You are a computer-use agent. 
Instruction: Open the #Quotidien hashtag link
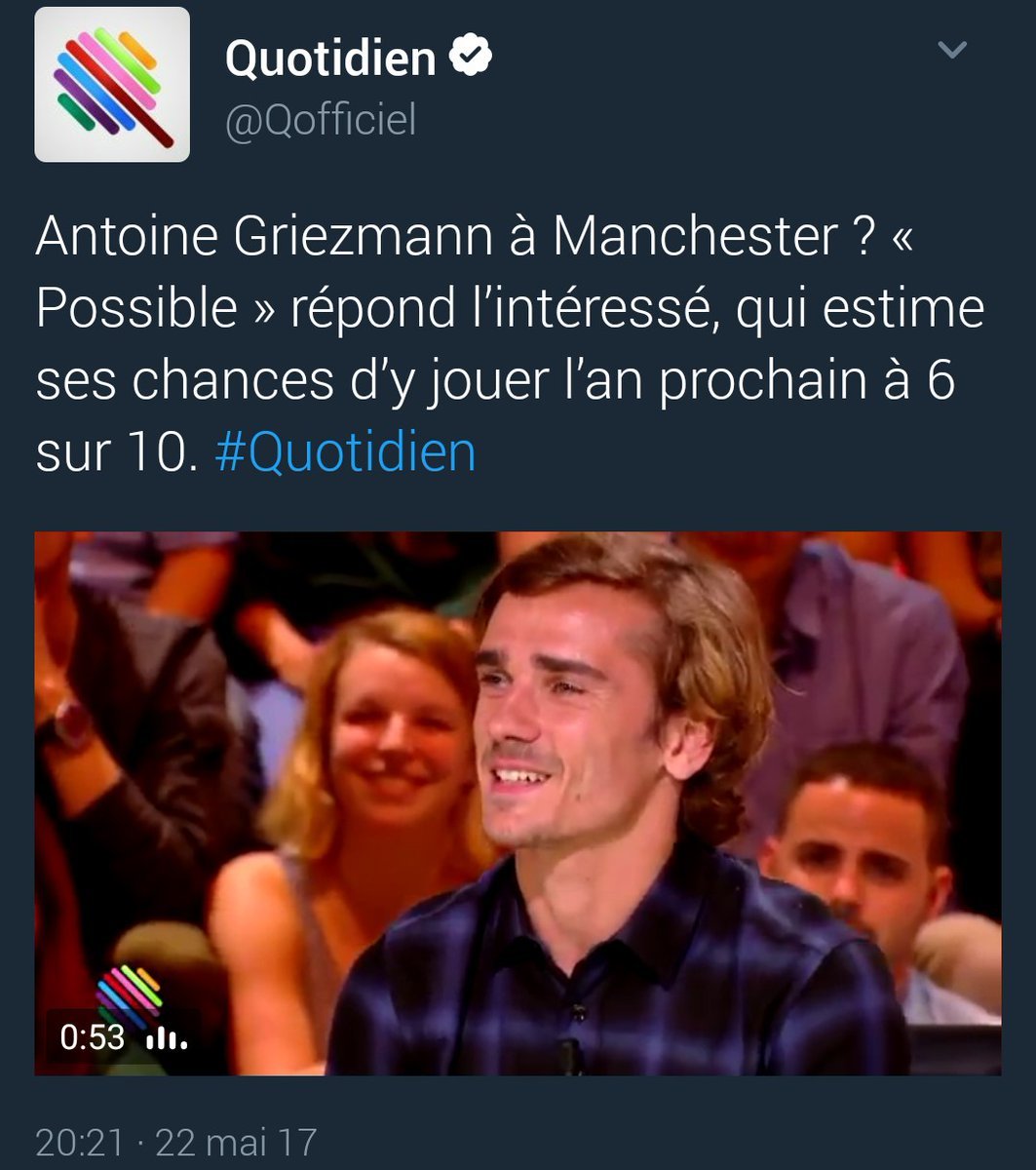[345, 452]
